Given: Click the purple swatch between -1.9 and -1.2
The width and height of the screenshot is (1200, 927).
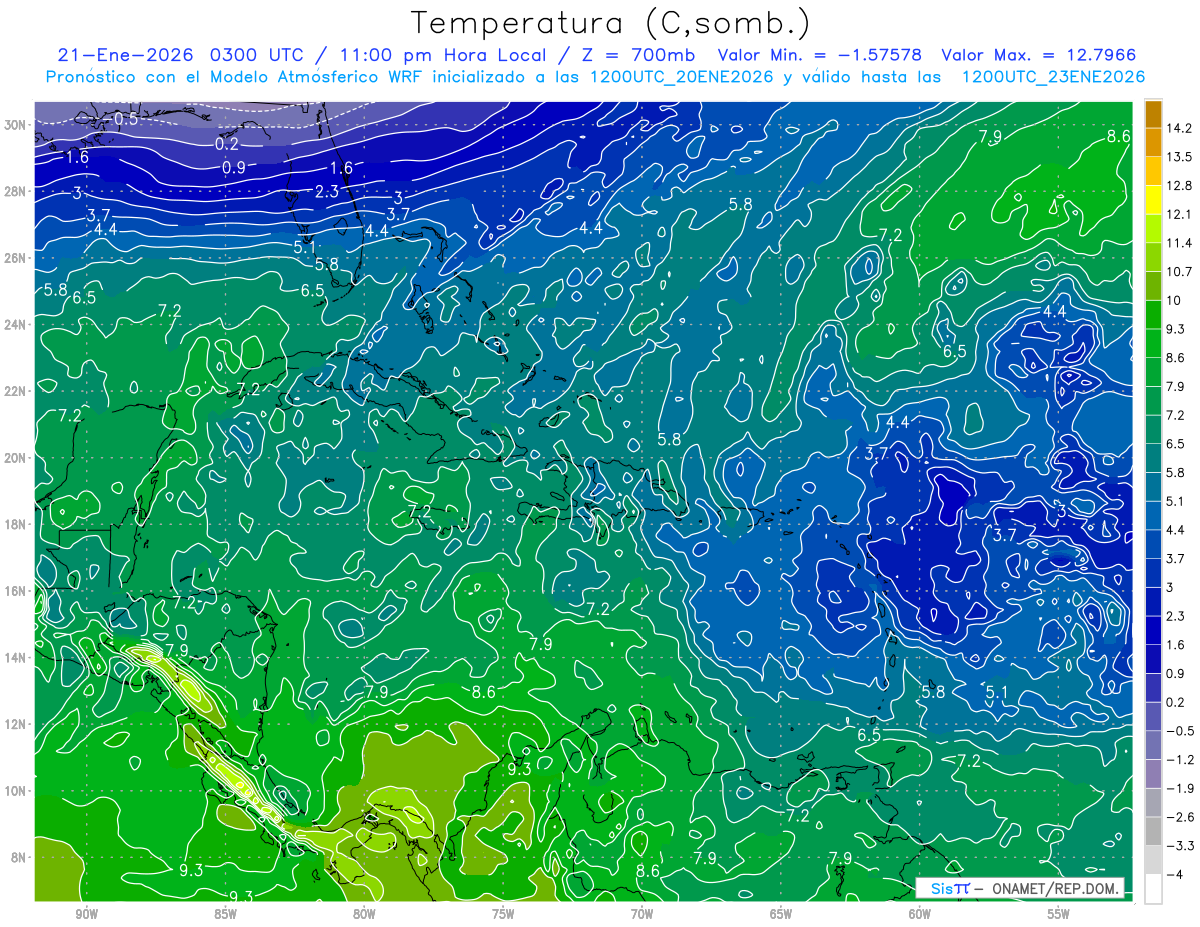Looking at the screenshot, I should point(1153,774).
